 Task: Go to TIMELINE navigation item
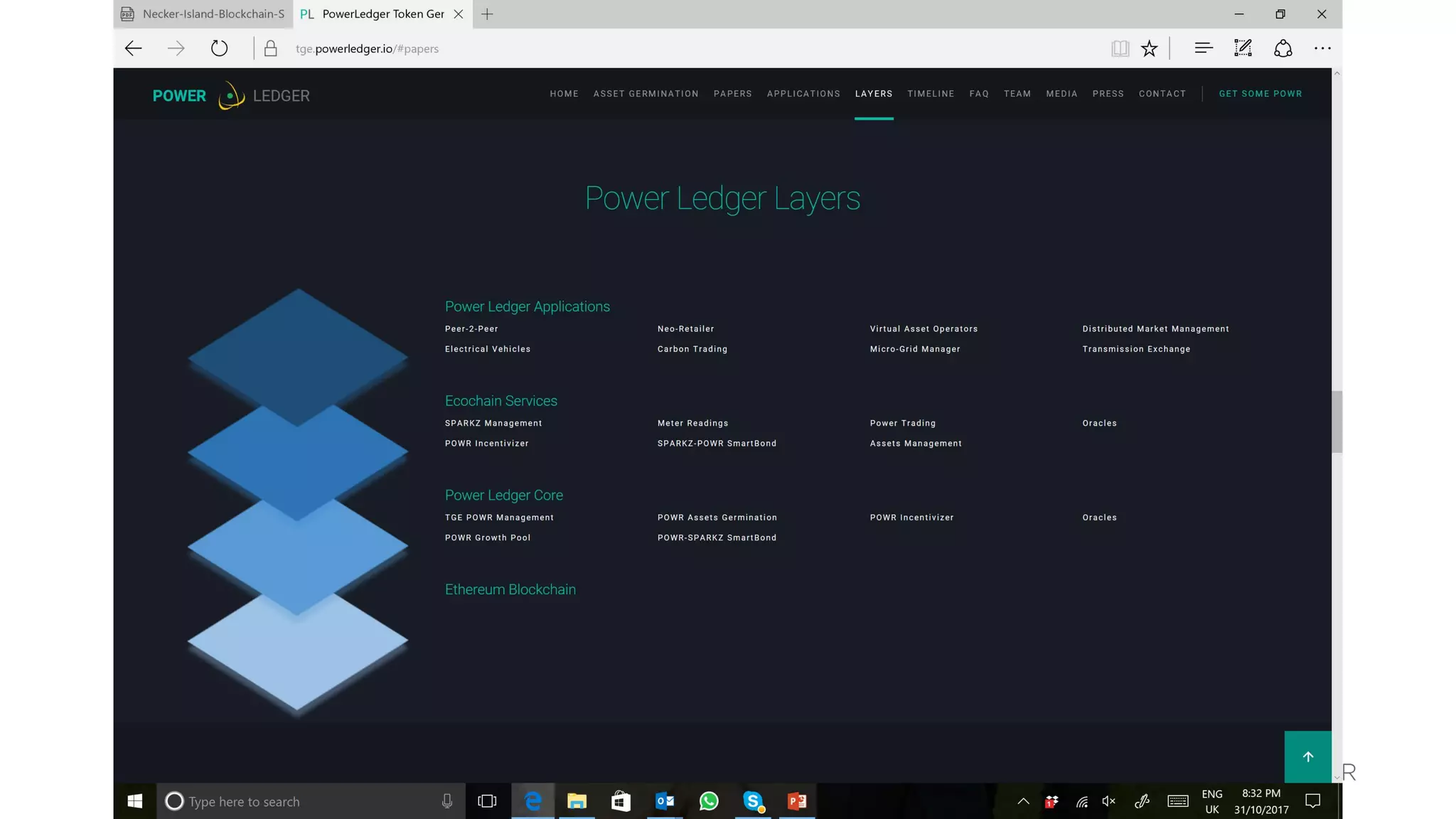[931, 94]
